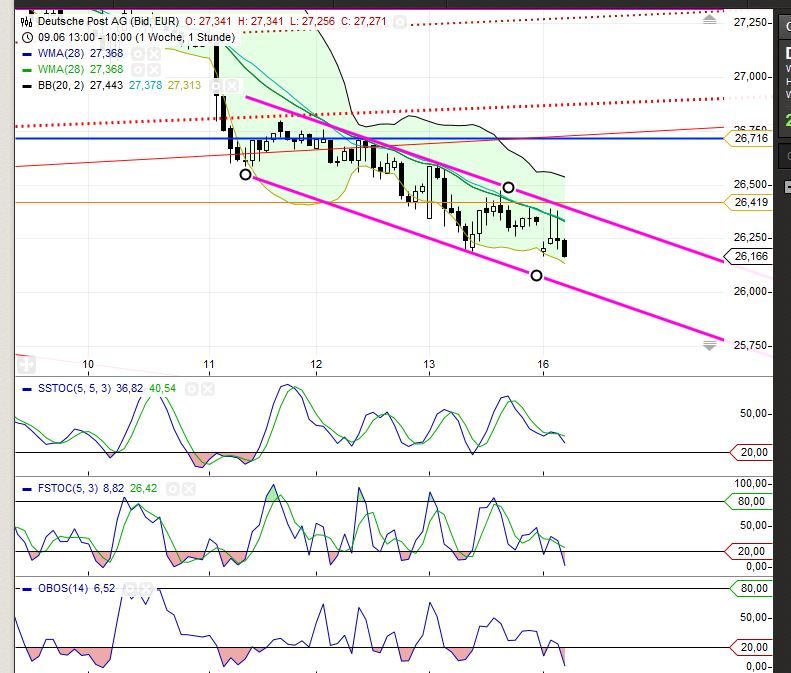The image size is (791, 673).
Task: Click the SSTOC(5, 5, 3) label
Action: (74, 388)
